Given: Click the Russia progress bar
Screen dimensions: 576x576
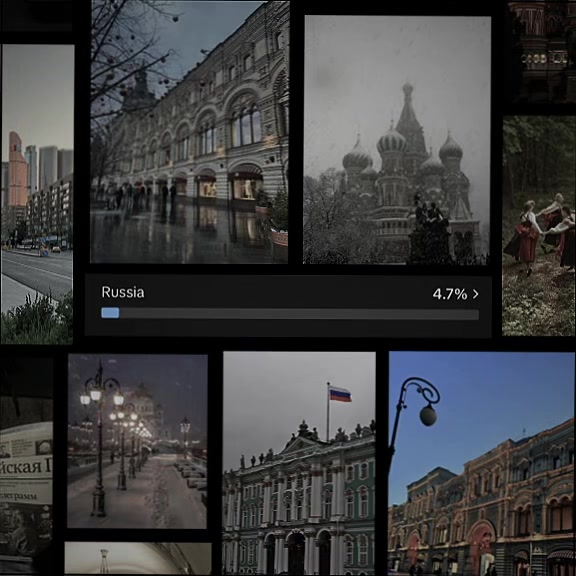Looking at the screenshot, I should (290, 313).
